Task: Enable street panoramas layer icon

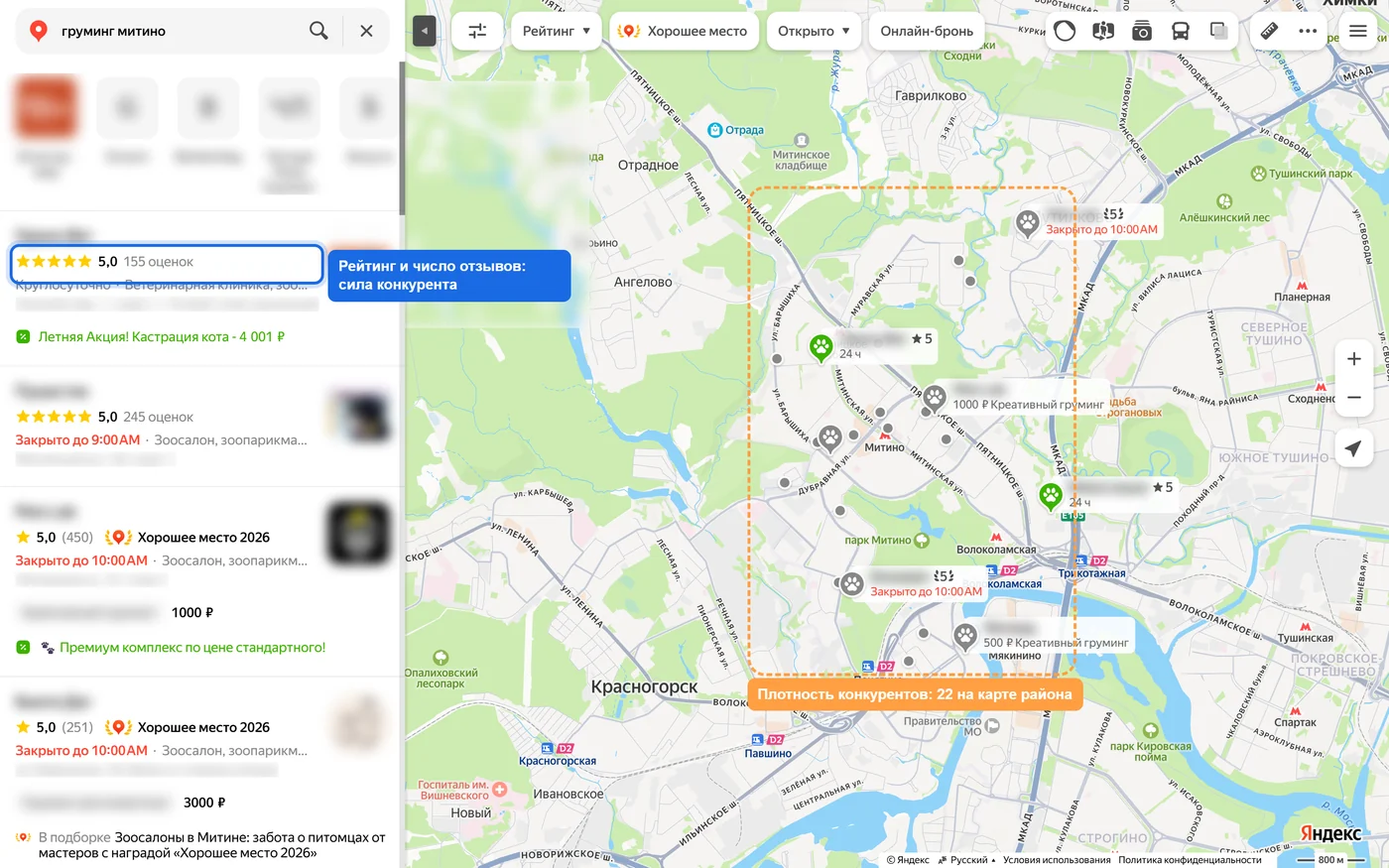Action: click(1103, 31)
